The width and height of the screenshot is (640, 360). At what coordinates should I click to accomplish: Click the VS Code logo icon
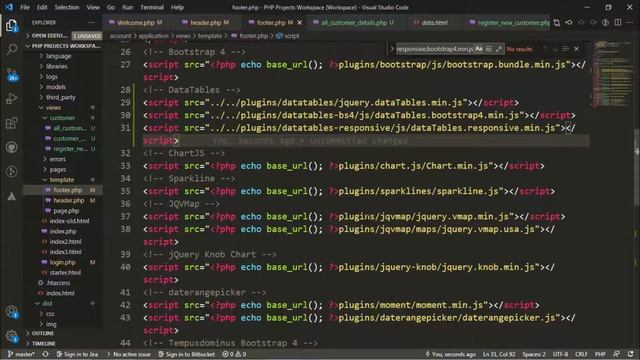[x=9, y=7]
